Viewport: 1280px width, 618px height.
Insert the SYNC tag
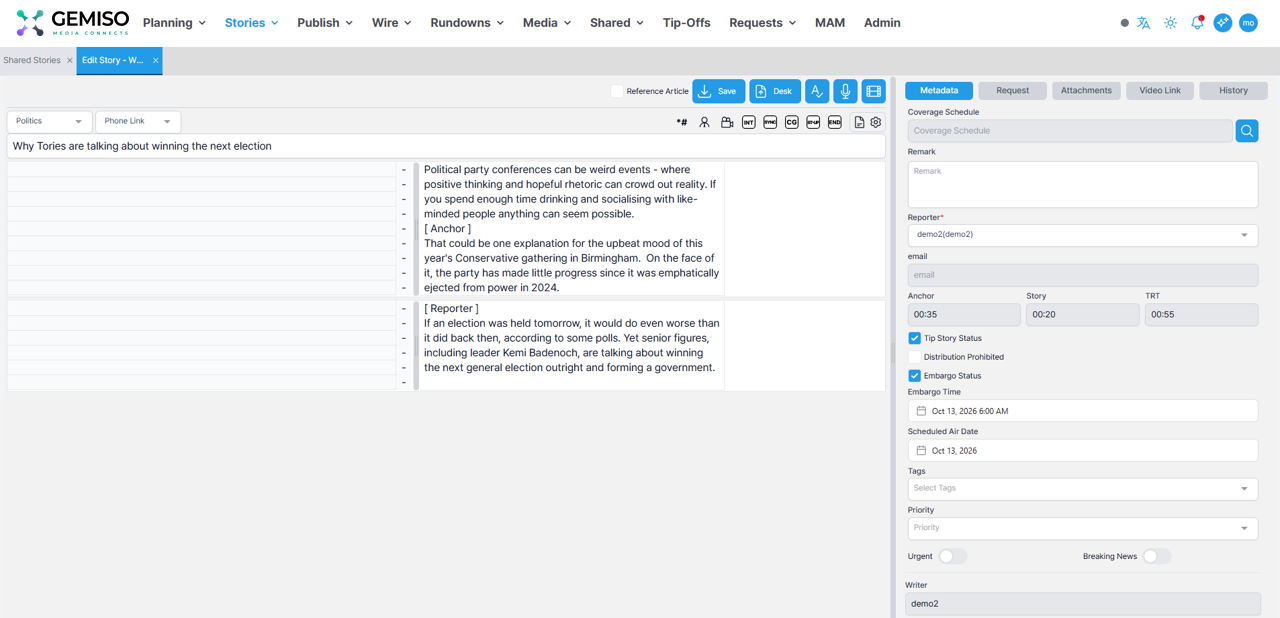tap(770, 122)
